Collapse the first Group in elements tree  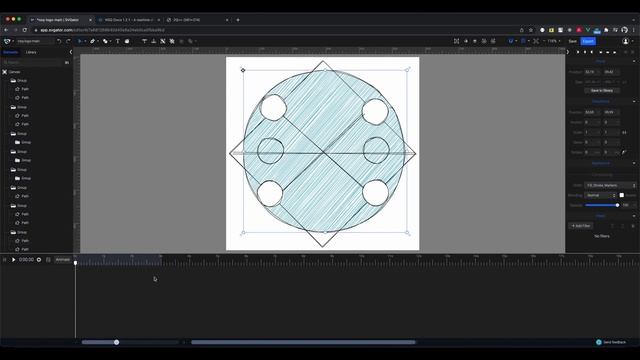(13, 81)
